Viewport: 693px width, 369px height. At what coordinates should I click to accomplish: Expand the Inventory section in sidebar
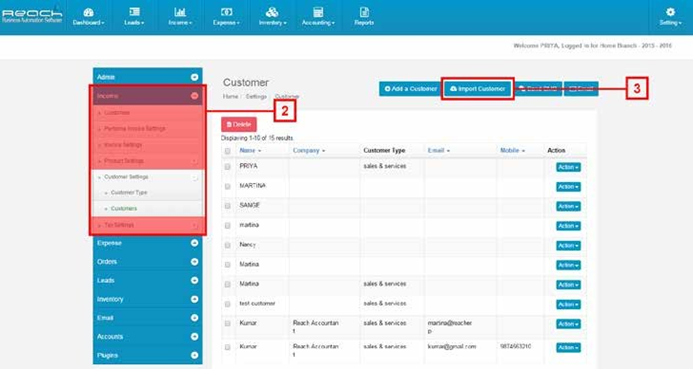pos(148,299)
